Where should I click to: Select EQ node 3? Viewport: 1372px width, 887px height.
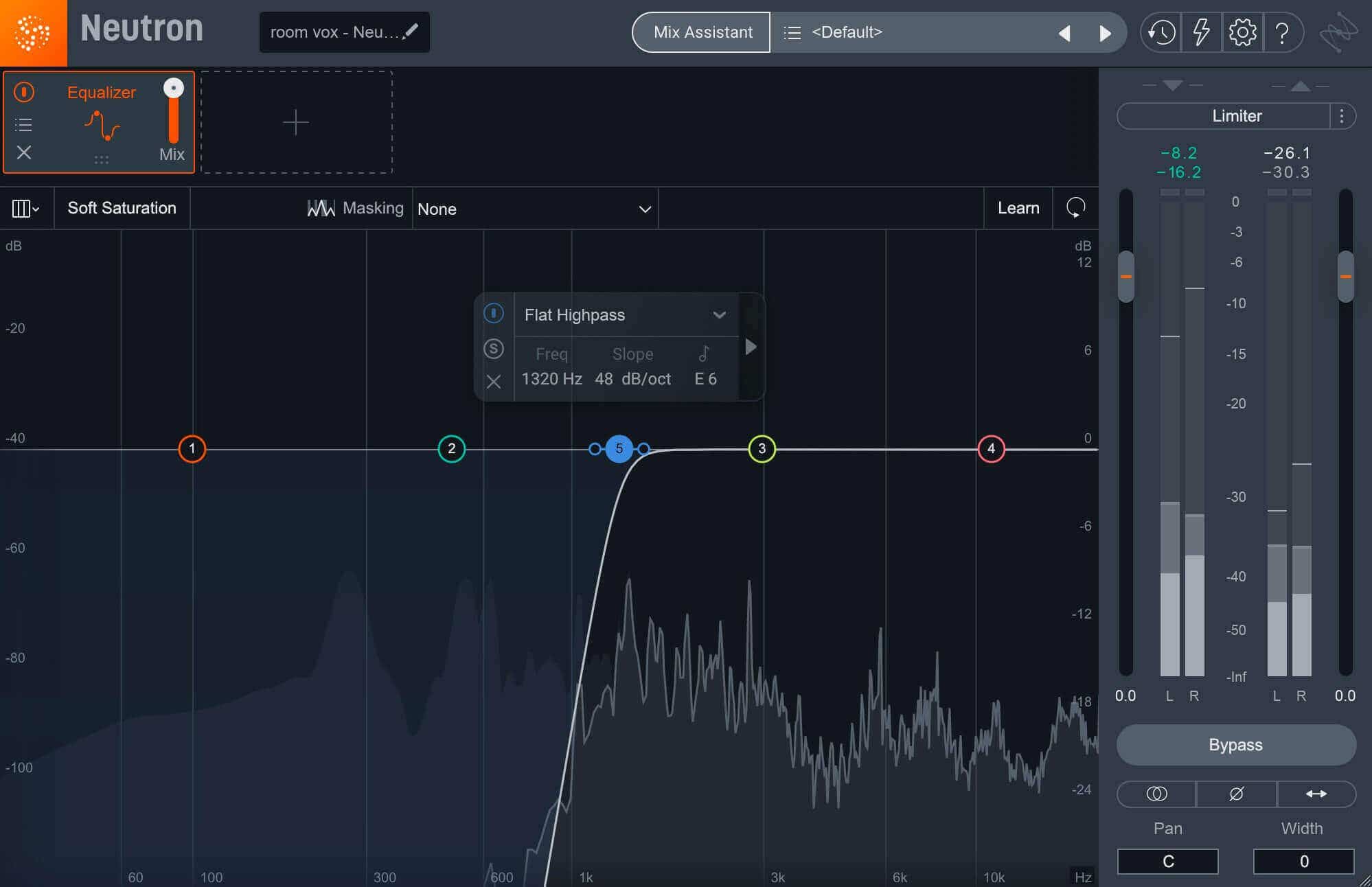click(762, 449)
